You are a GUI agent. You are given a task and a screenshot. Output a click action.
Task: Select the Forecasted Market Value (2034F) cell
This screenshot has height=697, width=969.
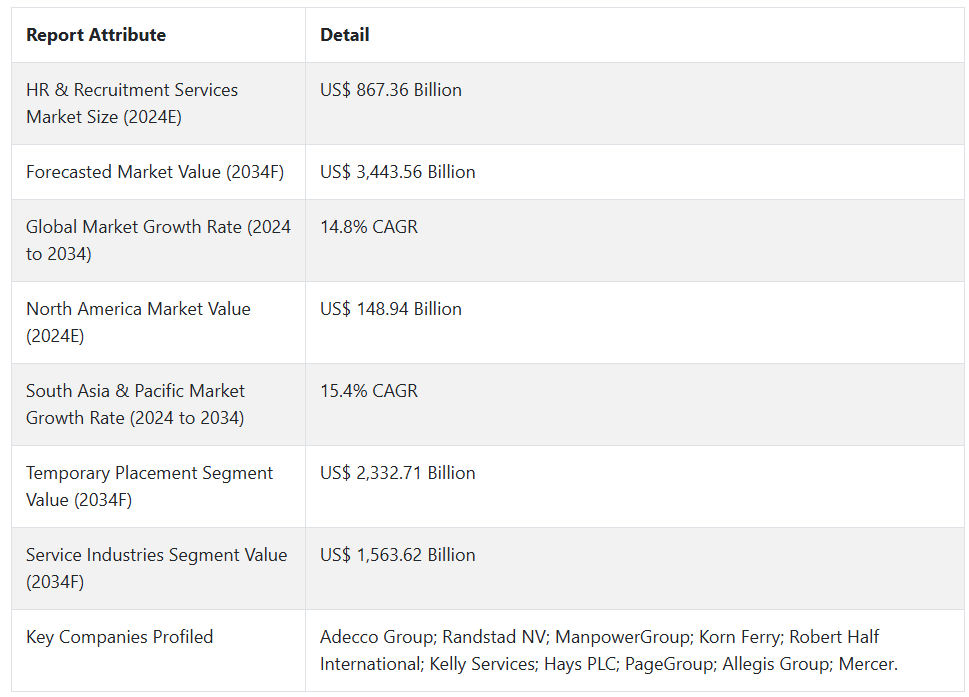coord(155,172)
